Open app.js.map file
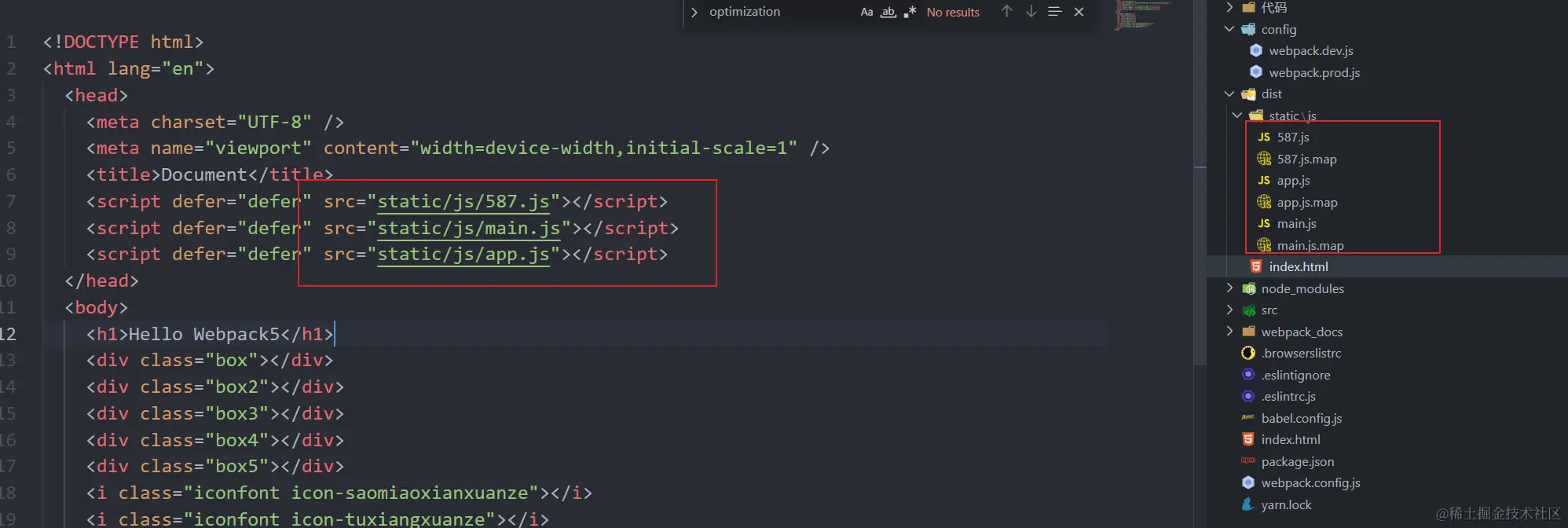Screen dimensions: 1568x528 1307,202
